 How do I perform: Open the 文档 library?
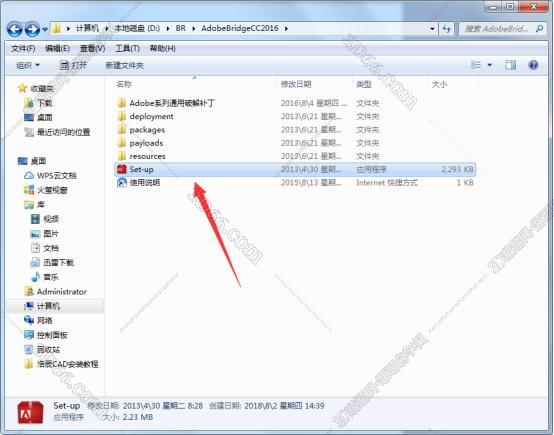51,248
